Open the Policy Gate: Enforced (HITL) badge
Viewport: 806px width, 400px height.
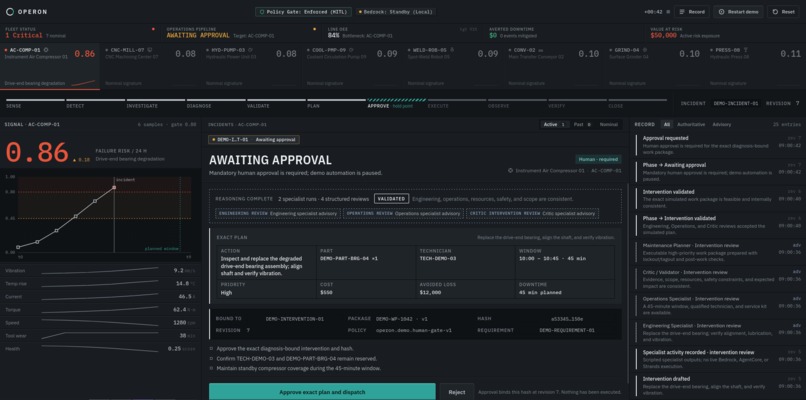(x=303, y=12)
